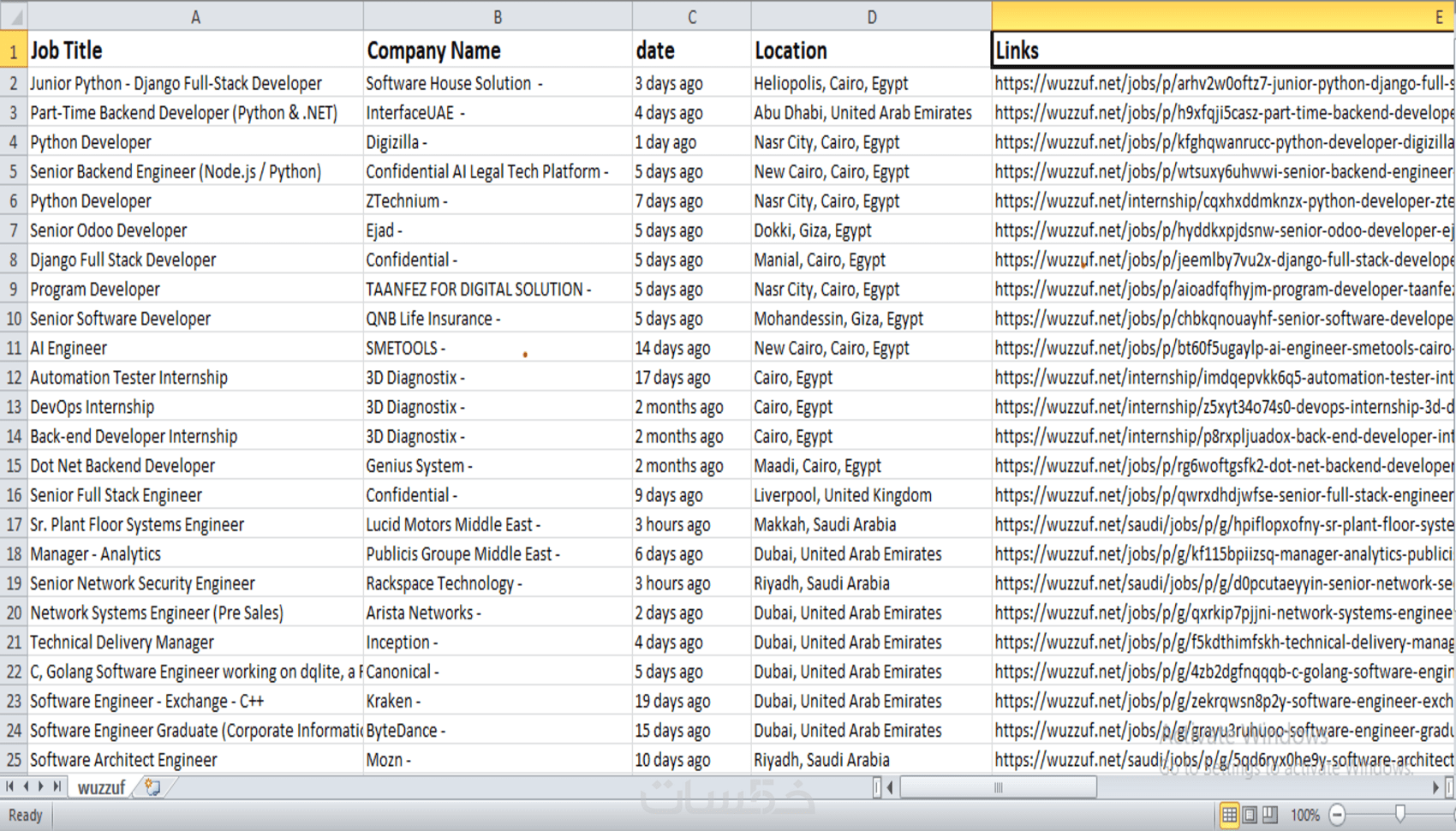Screen dimensions: 1456x831
Task: Switch to Normal view
Action: (1229, 815)
